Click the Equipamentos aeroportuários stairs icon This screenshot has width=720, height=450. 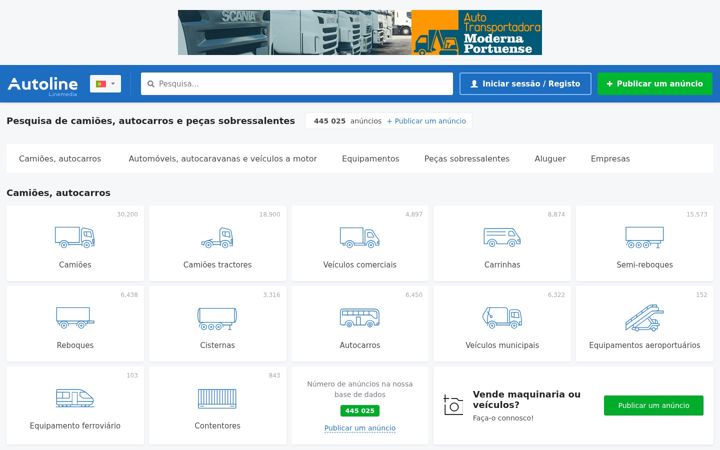tap(644, 318)
